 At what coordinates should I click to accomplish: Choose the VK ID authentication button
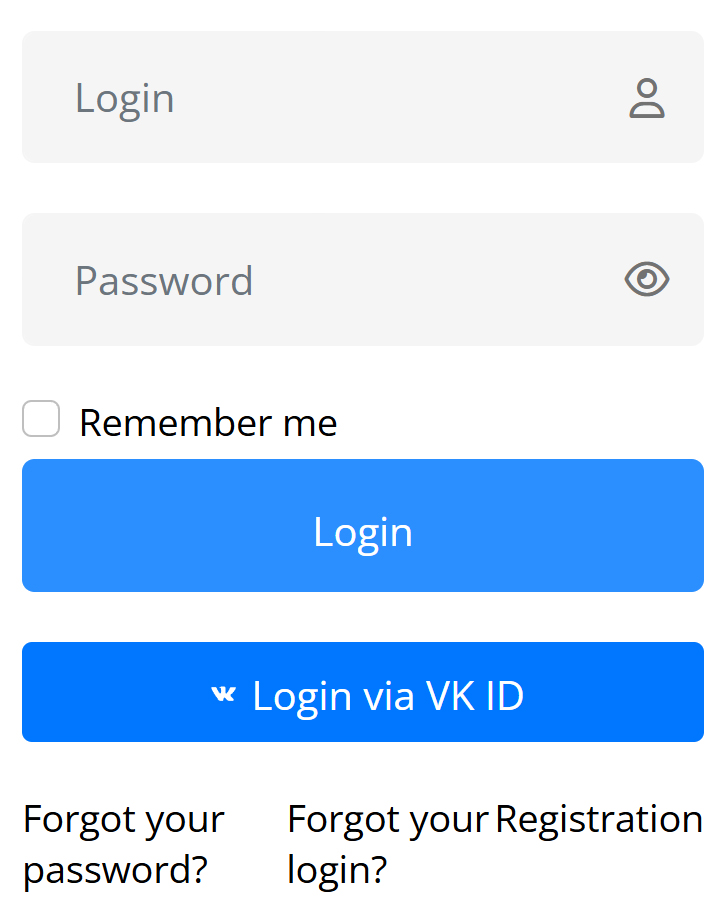point(363,692)
